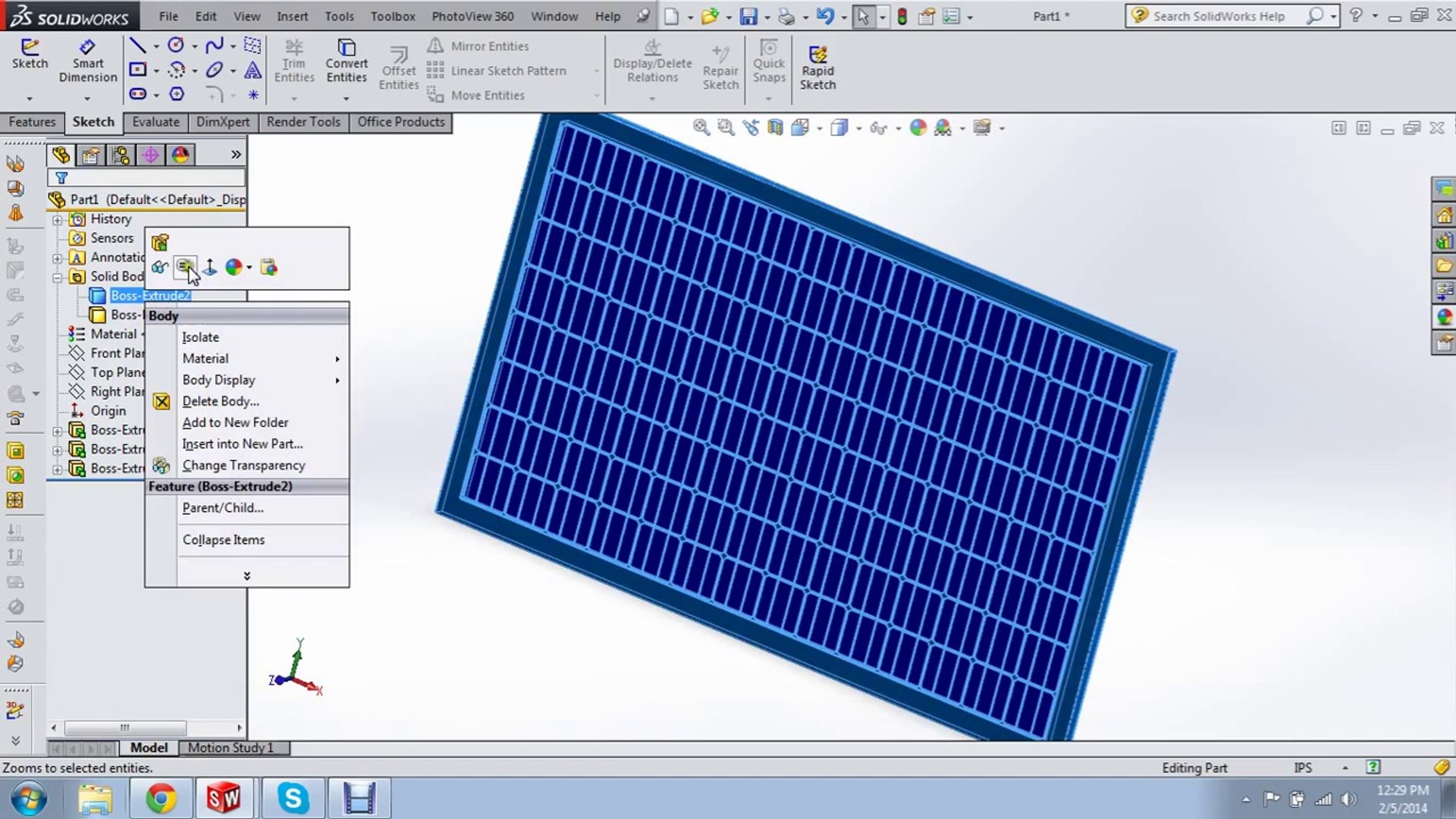
Task: Open the DisplayManager tab icon
Action: point(180,155)
